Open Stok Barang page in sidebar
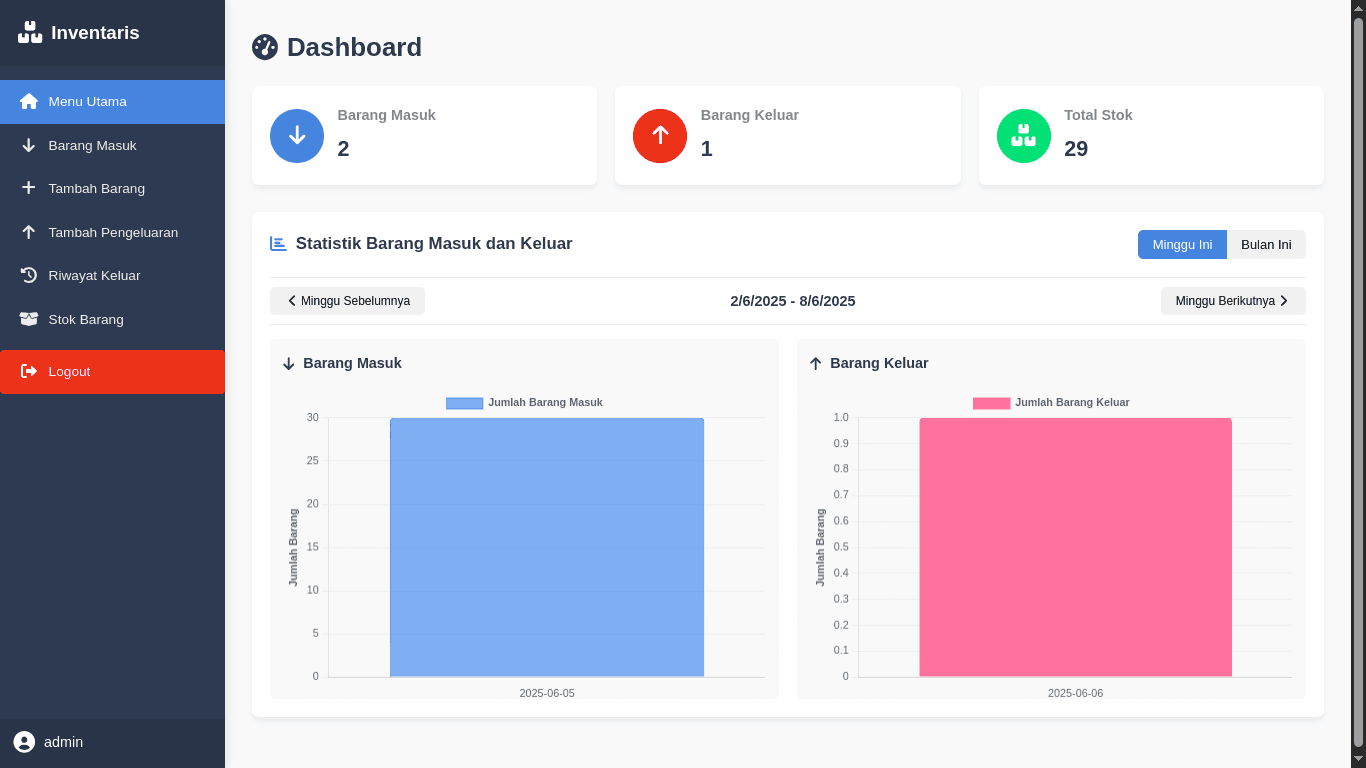The image size is (1366, 768). click(86, 319)
